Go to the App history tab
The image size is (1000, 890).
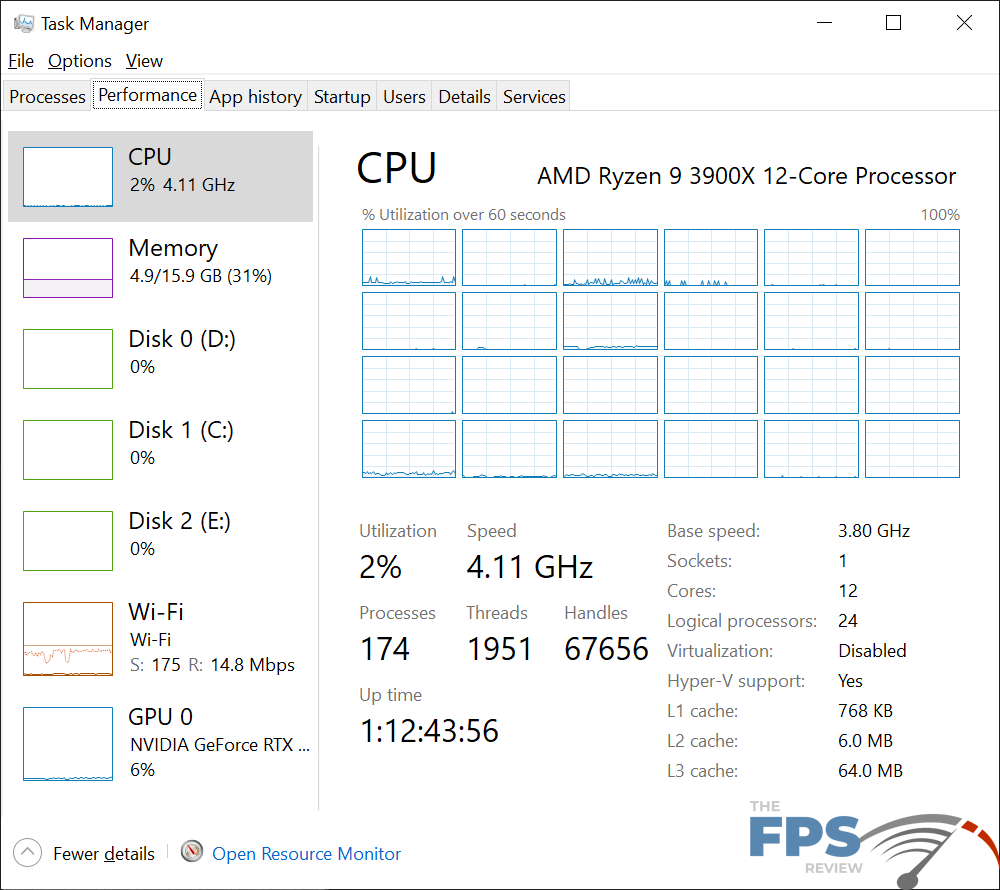click(255, 96)
